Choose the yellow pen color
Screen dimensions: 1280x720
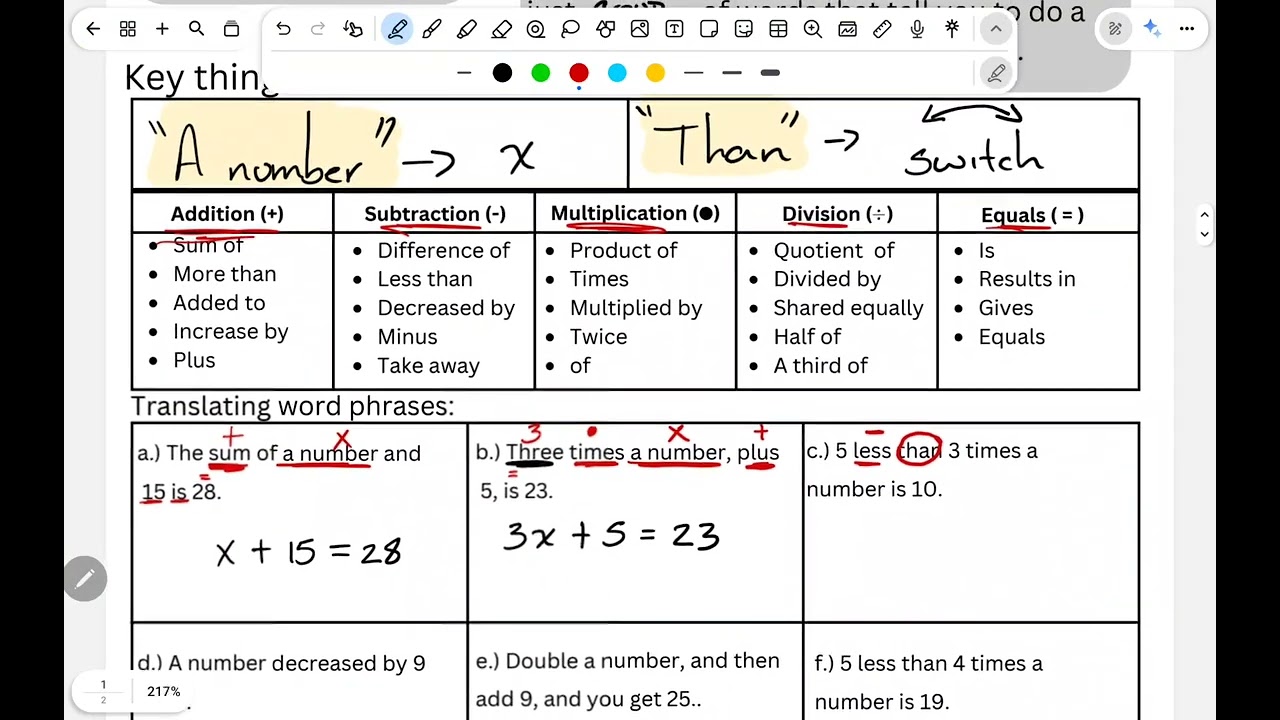[655, 73]
